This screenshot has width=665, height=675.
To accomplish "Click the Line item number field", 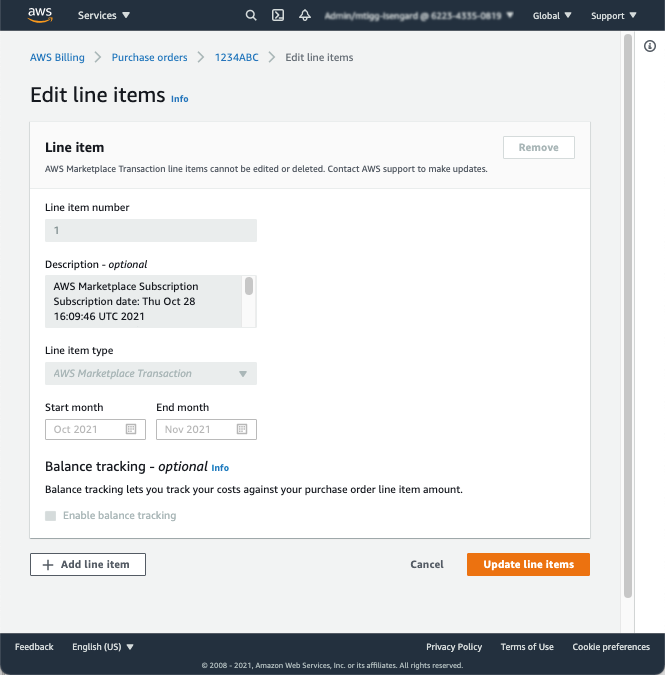I will 151,231.
